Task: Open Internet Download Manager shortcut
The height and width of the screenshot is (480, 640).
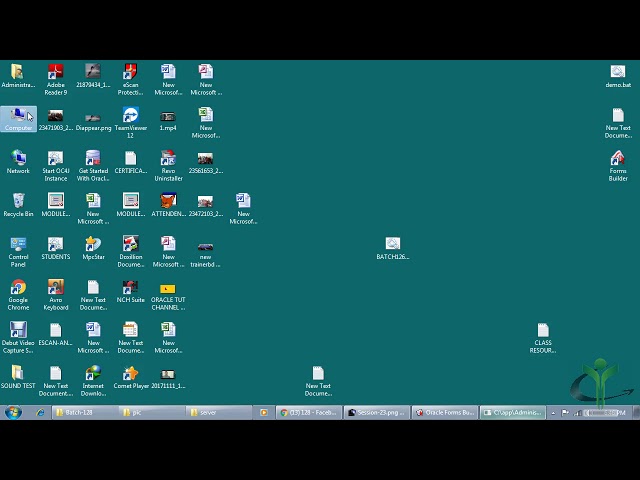Action: [x=93, y=381]
